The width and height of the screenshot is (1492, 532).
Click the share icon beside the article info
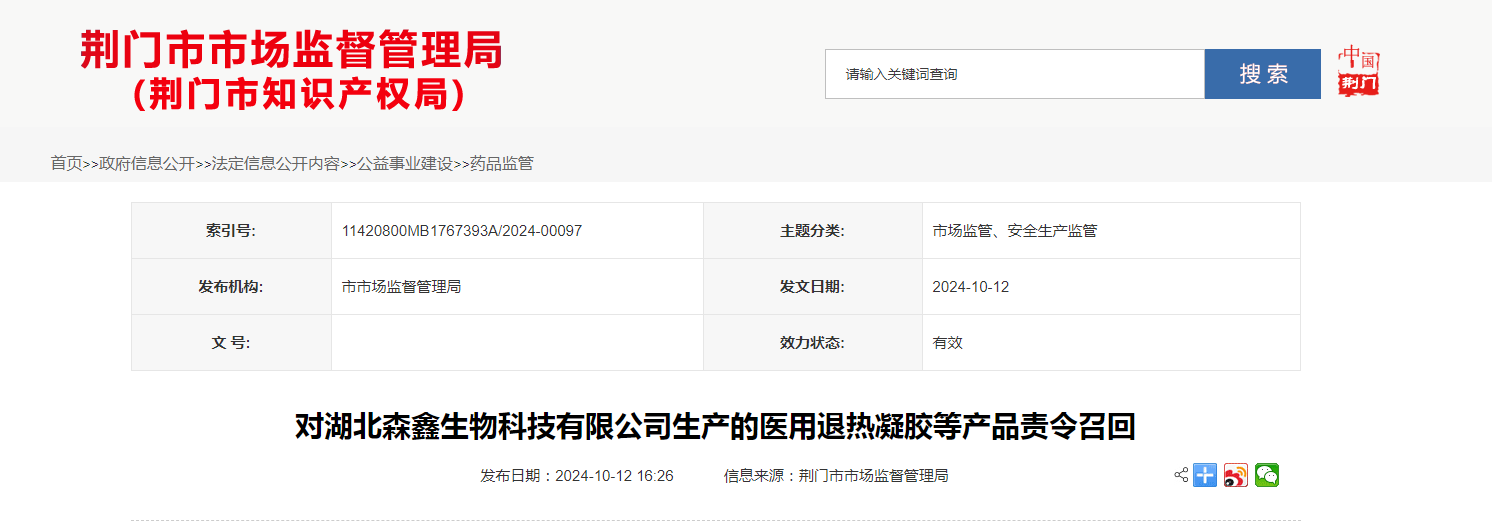1181,475
